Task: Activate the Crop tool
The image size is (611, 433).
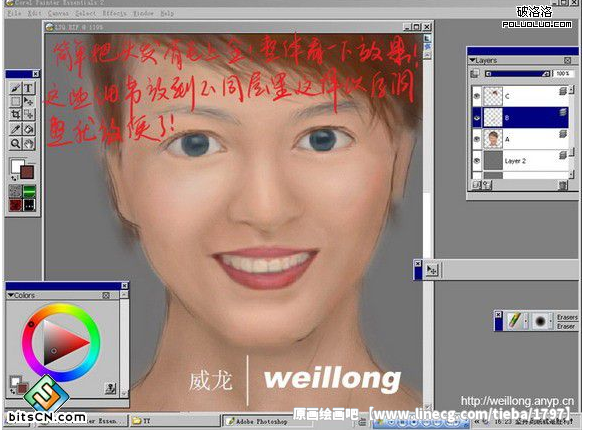Action: [x=15, y=115]
